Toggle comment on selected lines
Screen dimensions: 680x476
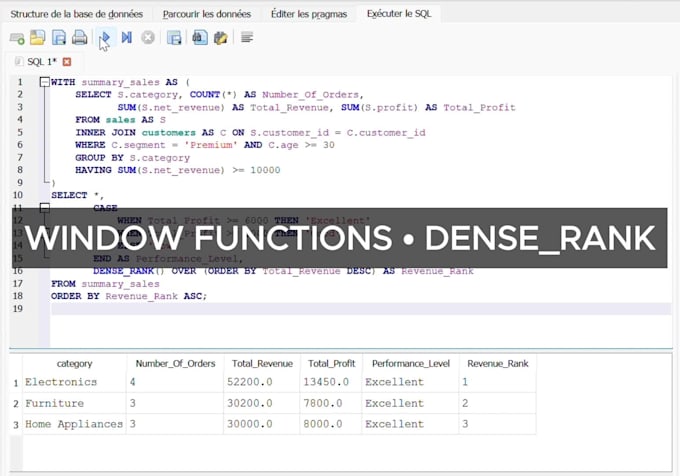click(247, 38)
